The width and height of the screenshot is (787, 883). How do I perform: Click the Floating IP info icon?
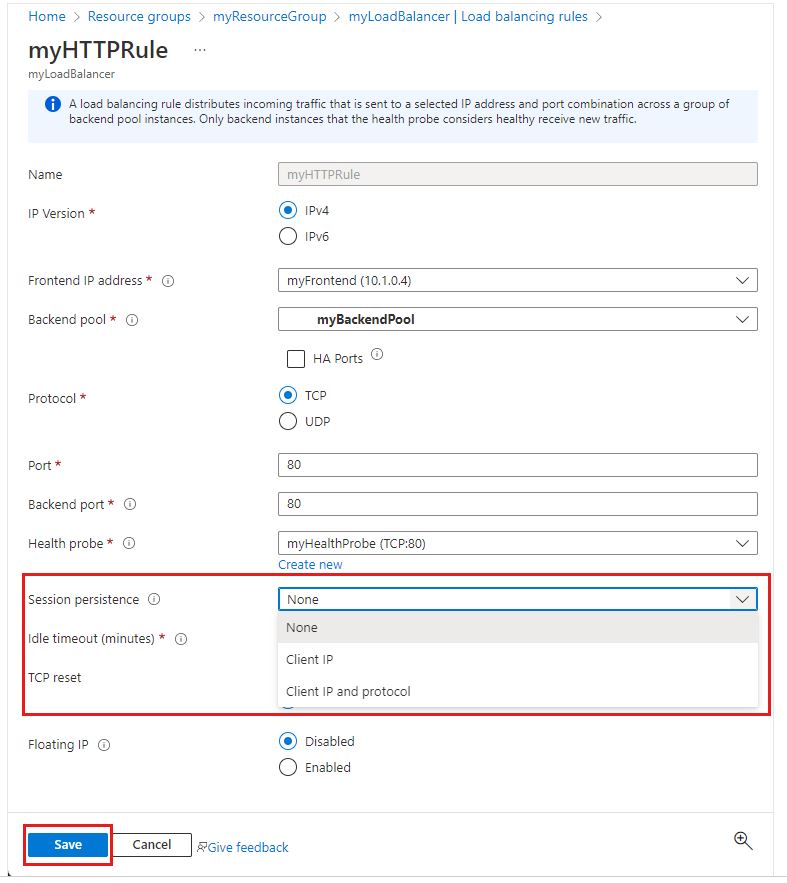pos(105,745)
